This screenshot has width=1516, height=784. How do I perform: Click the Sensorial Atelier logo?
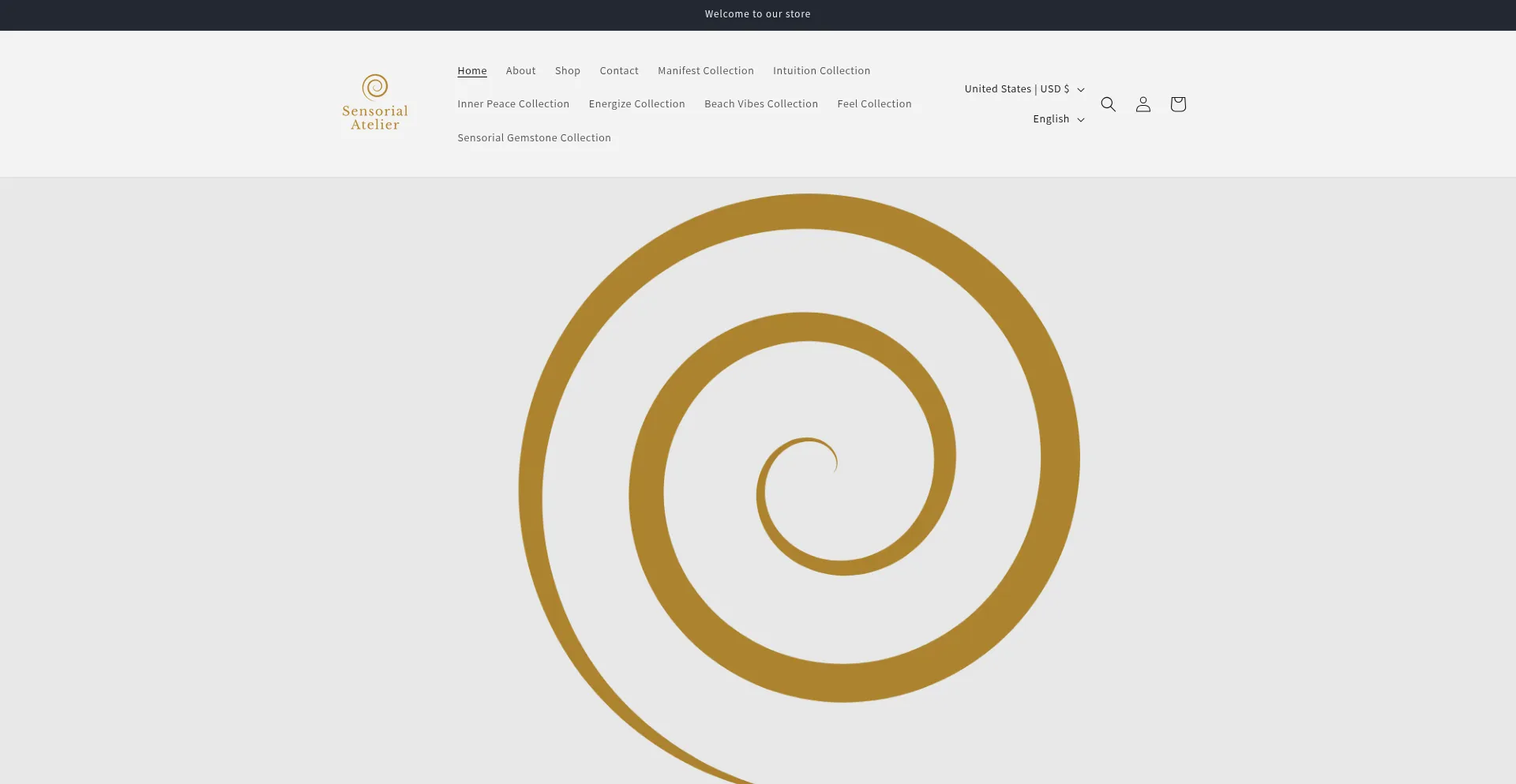pos(375,103)
